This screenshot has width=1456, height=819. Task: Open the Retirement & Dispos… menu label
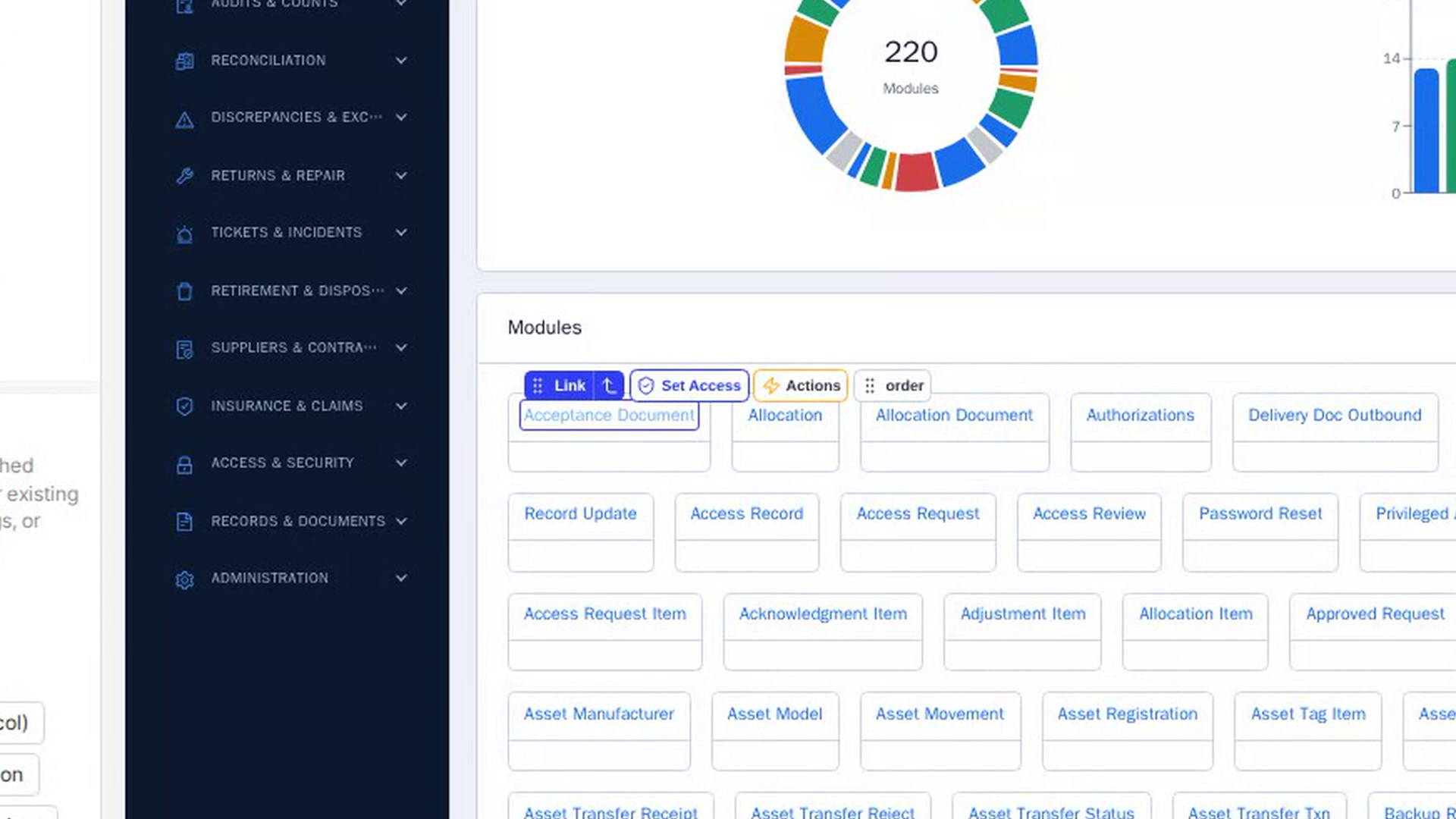point(297,291)
